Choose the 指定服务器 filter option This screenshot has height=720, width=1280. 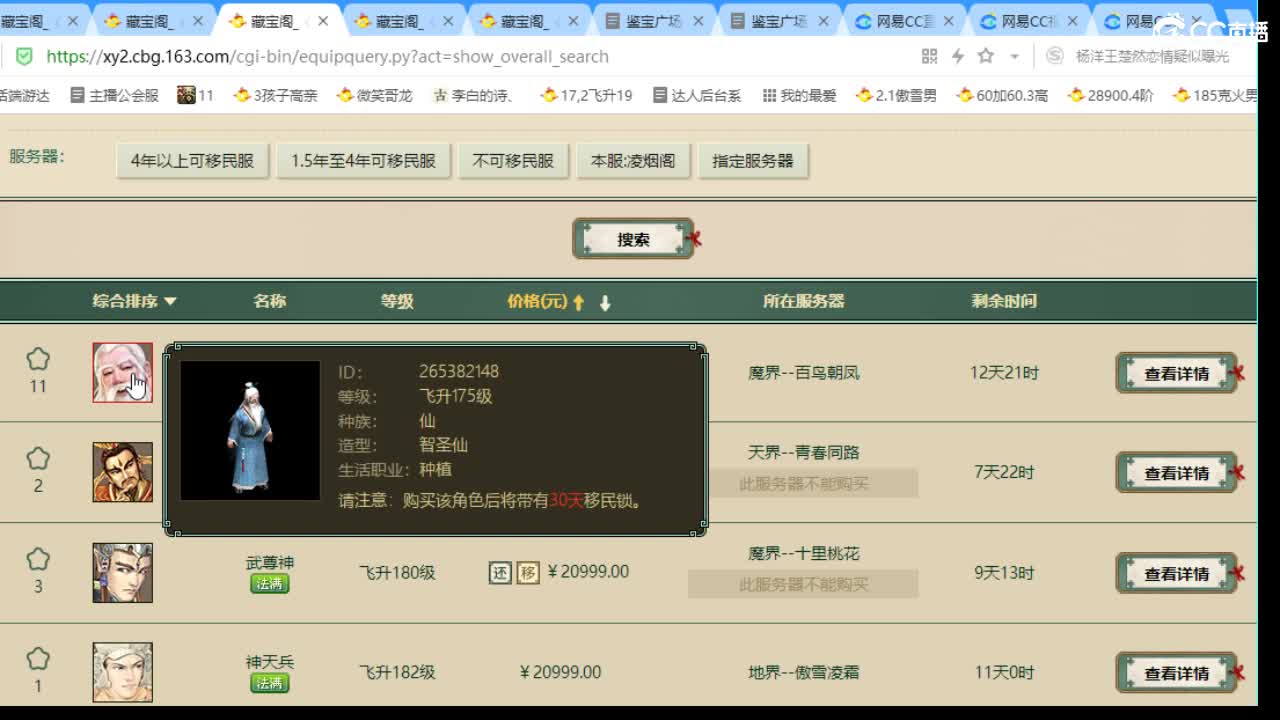[753, 161]
